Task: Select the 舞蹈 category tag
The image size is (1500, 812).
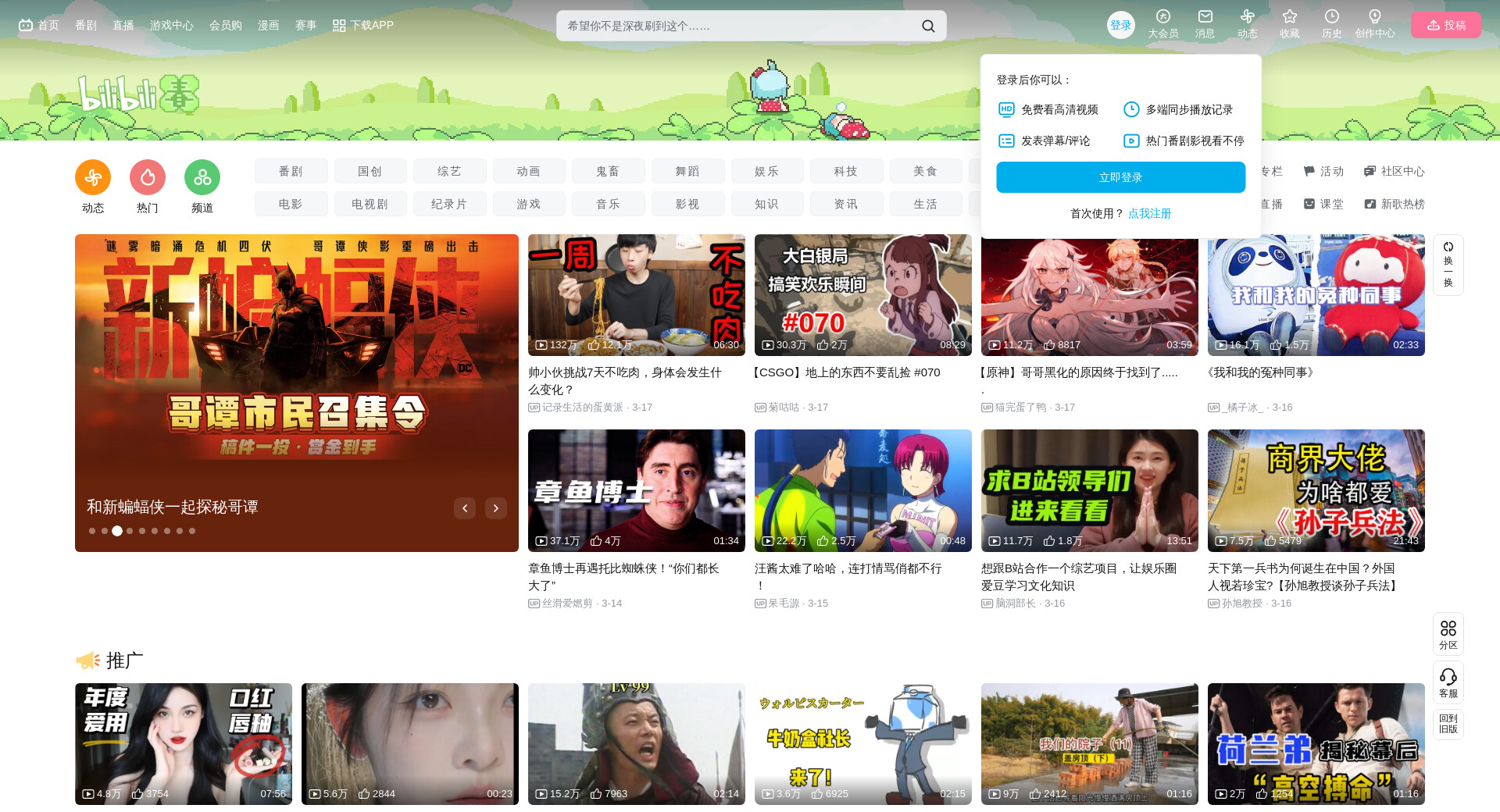Action: pyautogui.click(x=687, y=171)
